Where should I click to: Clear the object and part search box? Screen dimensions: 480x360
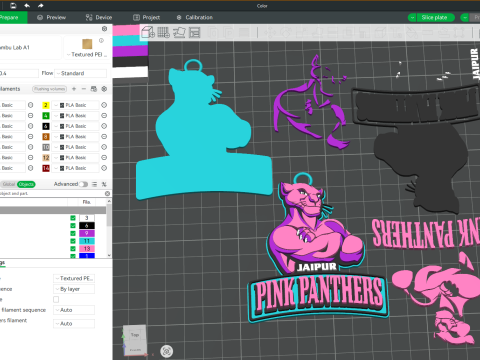coord(107,193)
